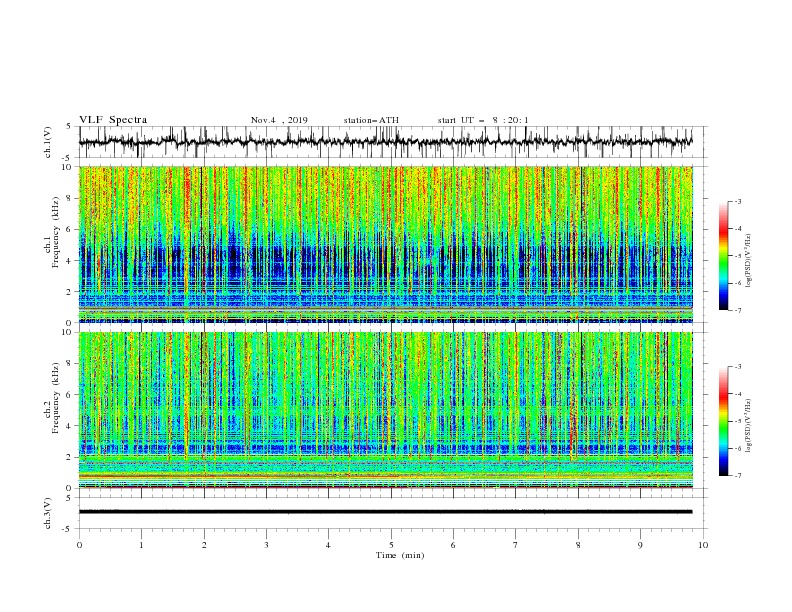Click the ch.1 spectrogram color bar
The width and height of the screenshot is (792, 612).
(724, 256)
